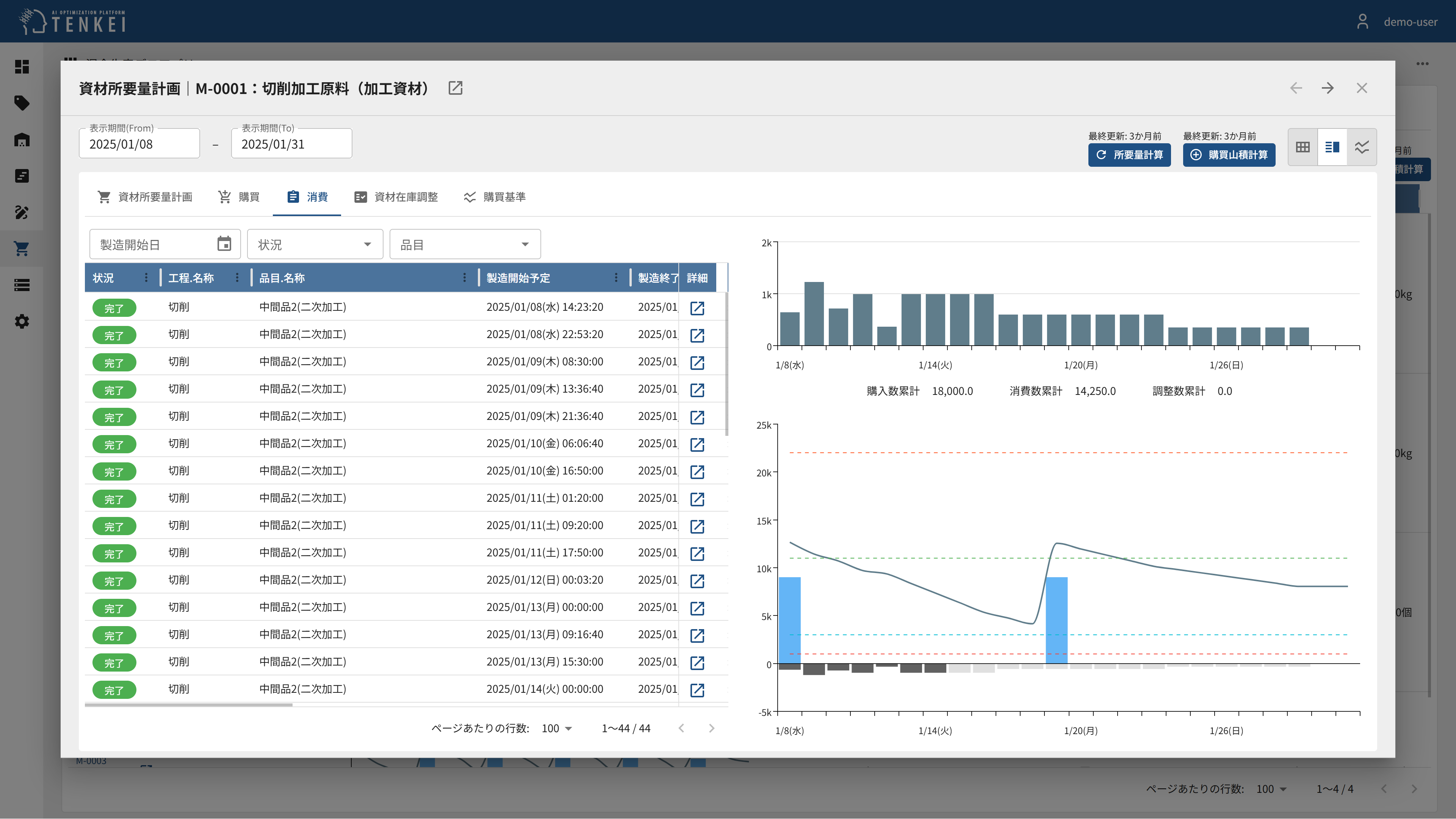Expand the 品目 filter dropdown
Viewport: 1456px width, 819px height.
pos(465,244)
